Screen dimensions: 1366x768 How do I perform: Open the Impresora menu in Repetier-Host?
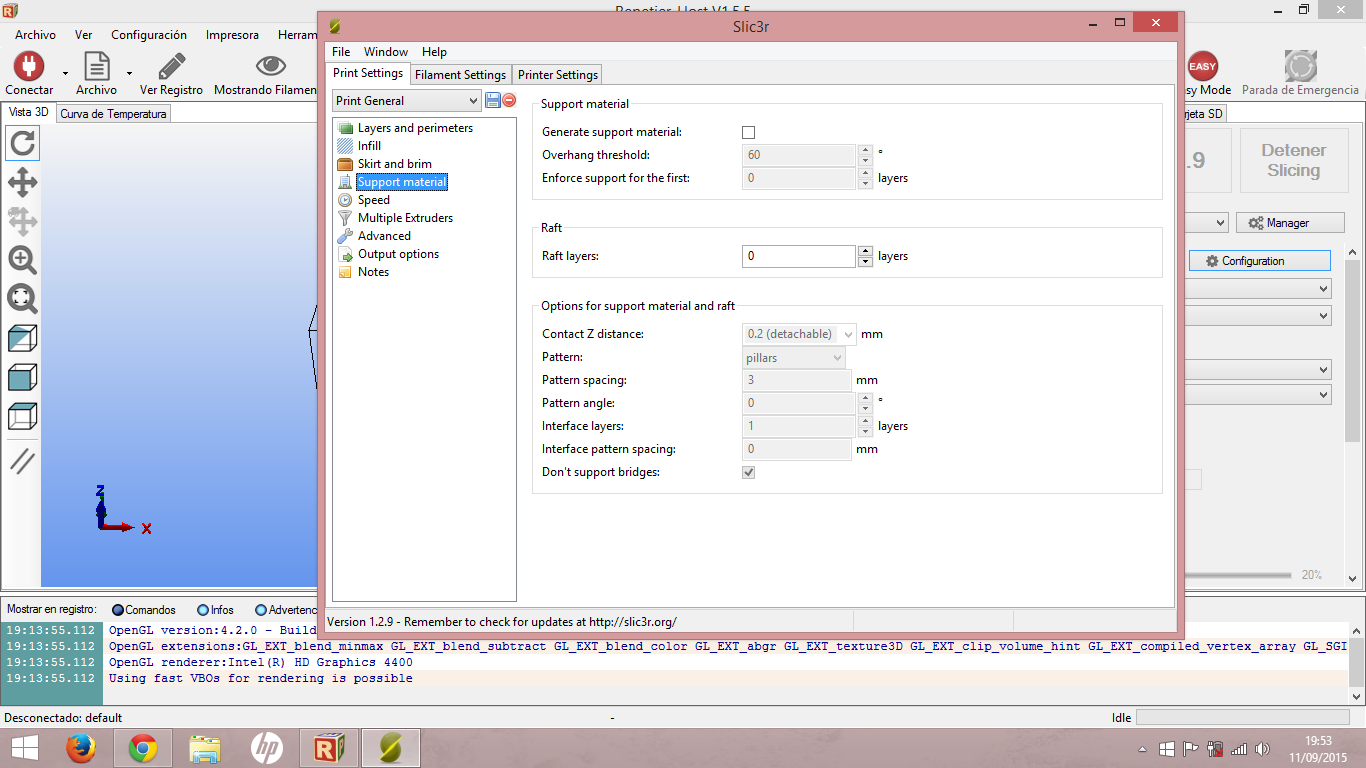(x=232, y=35)
